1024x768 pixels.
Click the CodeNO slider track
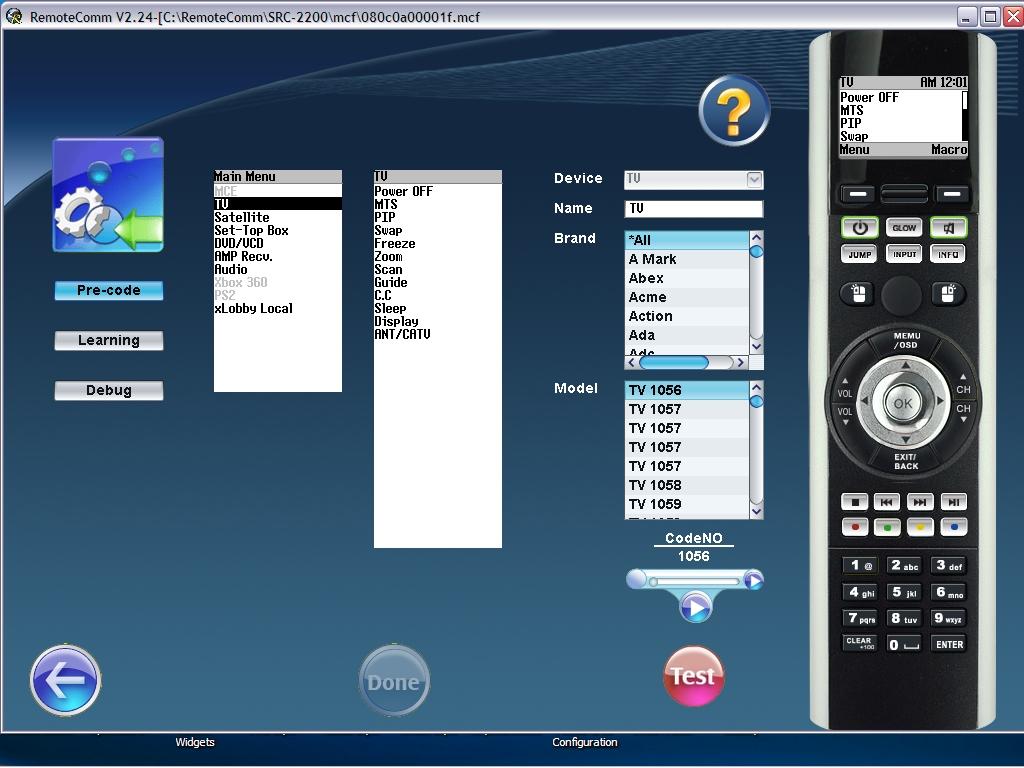coord(694,581)
